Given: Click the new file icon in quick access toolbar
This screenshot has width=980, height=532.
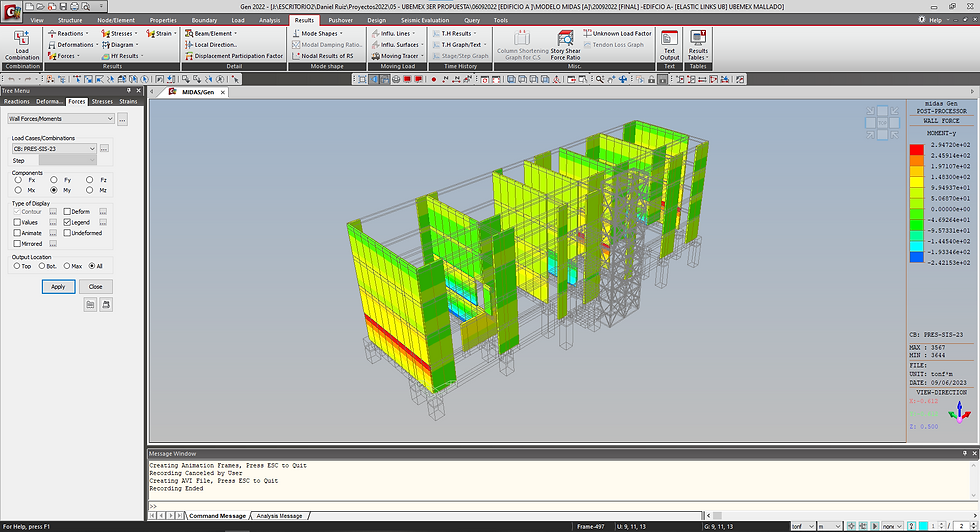Looking at the screenshot, I should [29, 6].
